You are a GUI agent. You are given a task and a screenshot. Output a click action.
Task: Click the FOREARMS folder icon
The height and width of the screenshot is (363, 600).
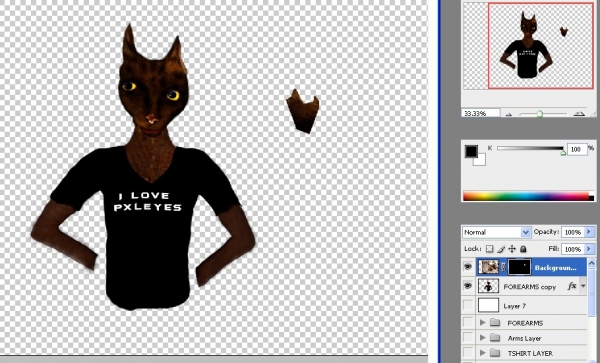coord(495,322)
